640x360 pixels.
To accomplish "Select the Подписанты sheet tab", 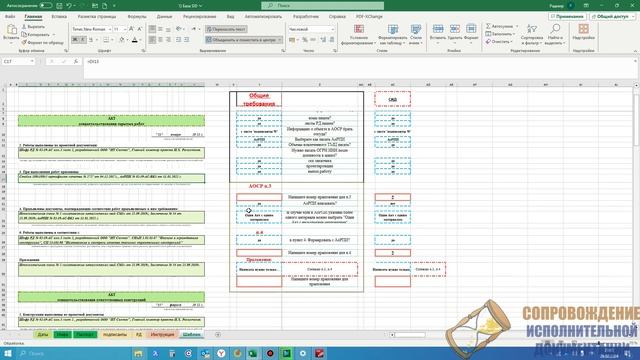I will tap(115, 335).
